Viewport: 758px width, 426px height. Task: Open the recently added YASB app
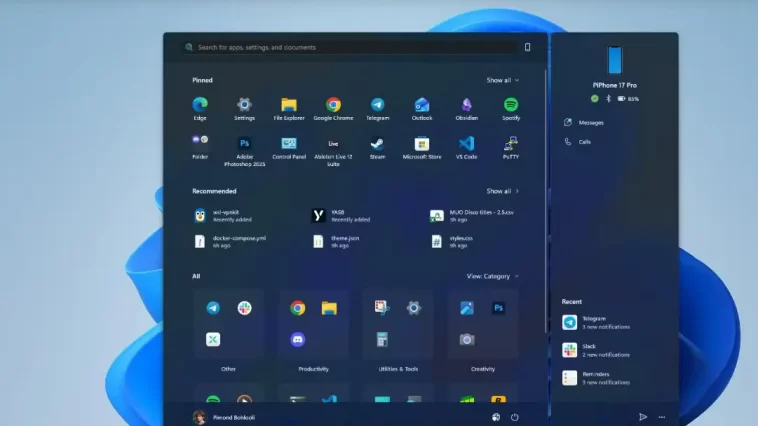coord(341,216)
